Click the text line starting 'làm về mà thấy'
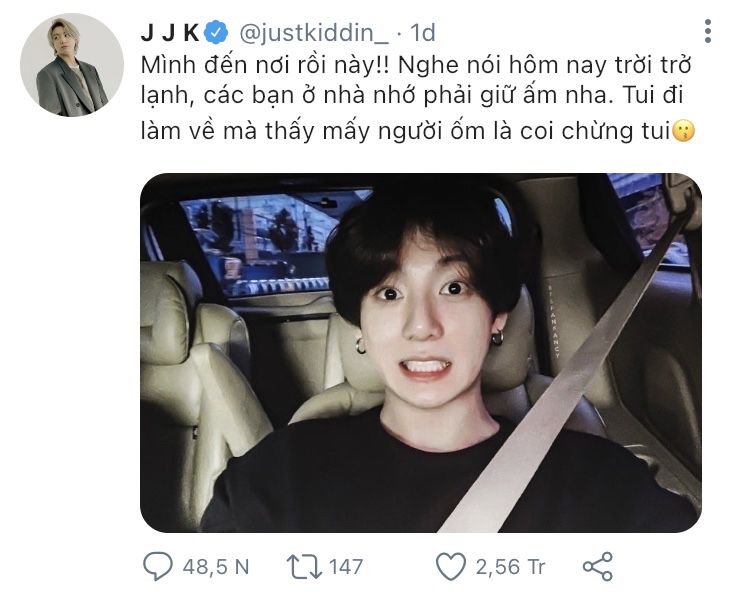 pos(406,131)
